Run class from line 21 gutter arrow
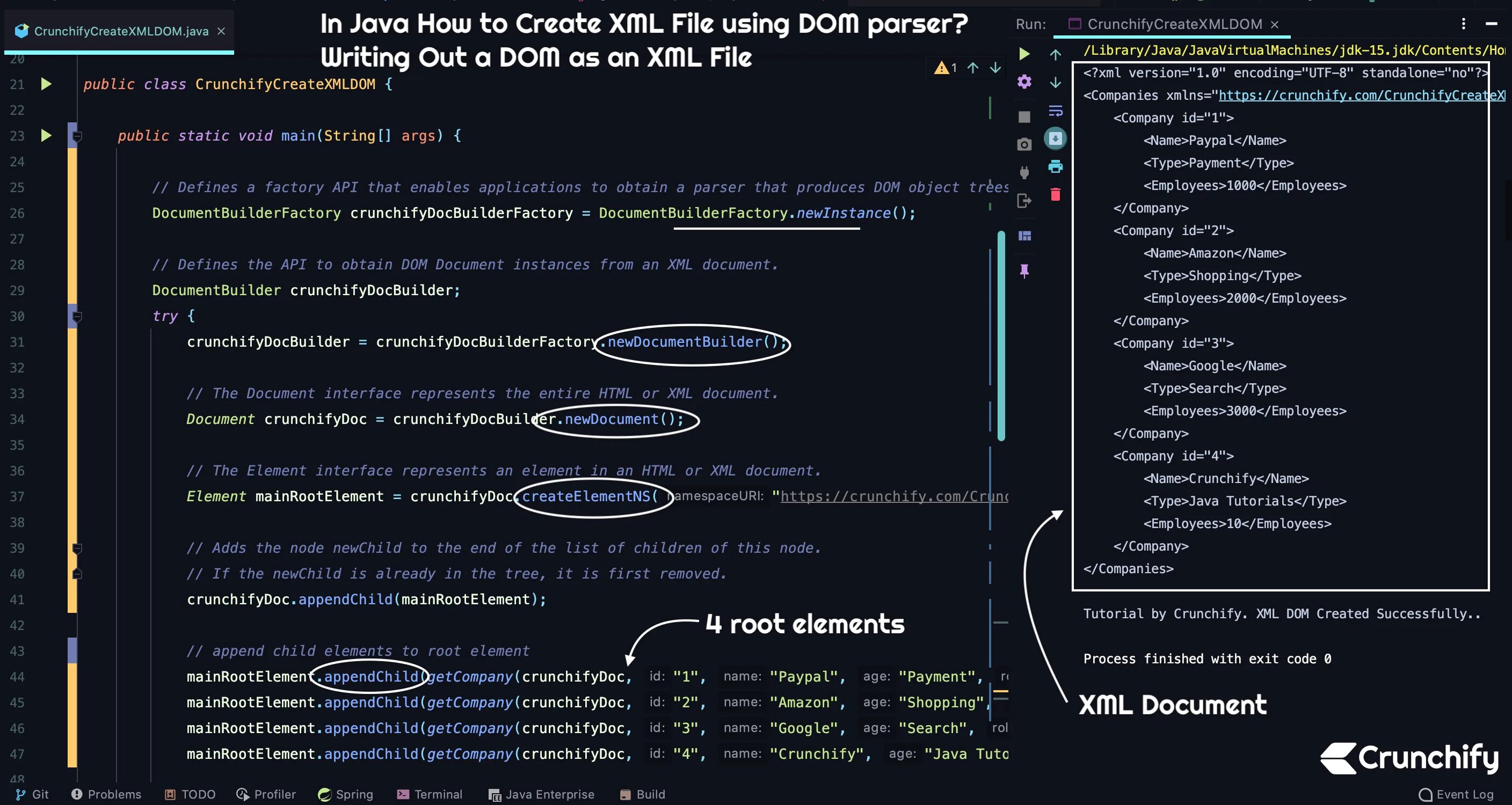The image size is (1512, 805). (x=46, y=84)
